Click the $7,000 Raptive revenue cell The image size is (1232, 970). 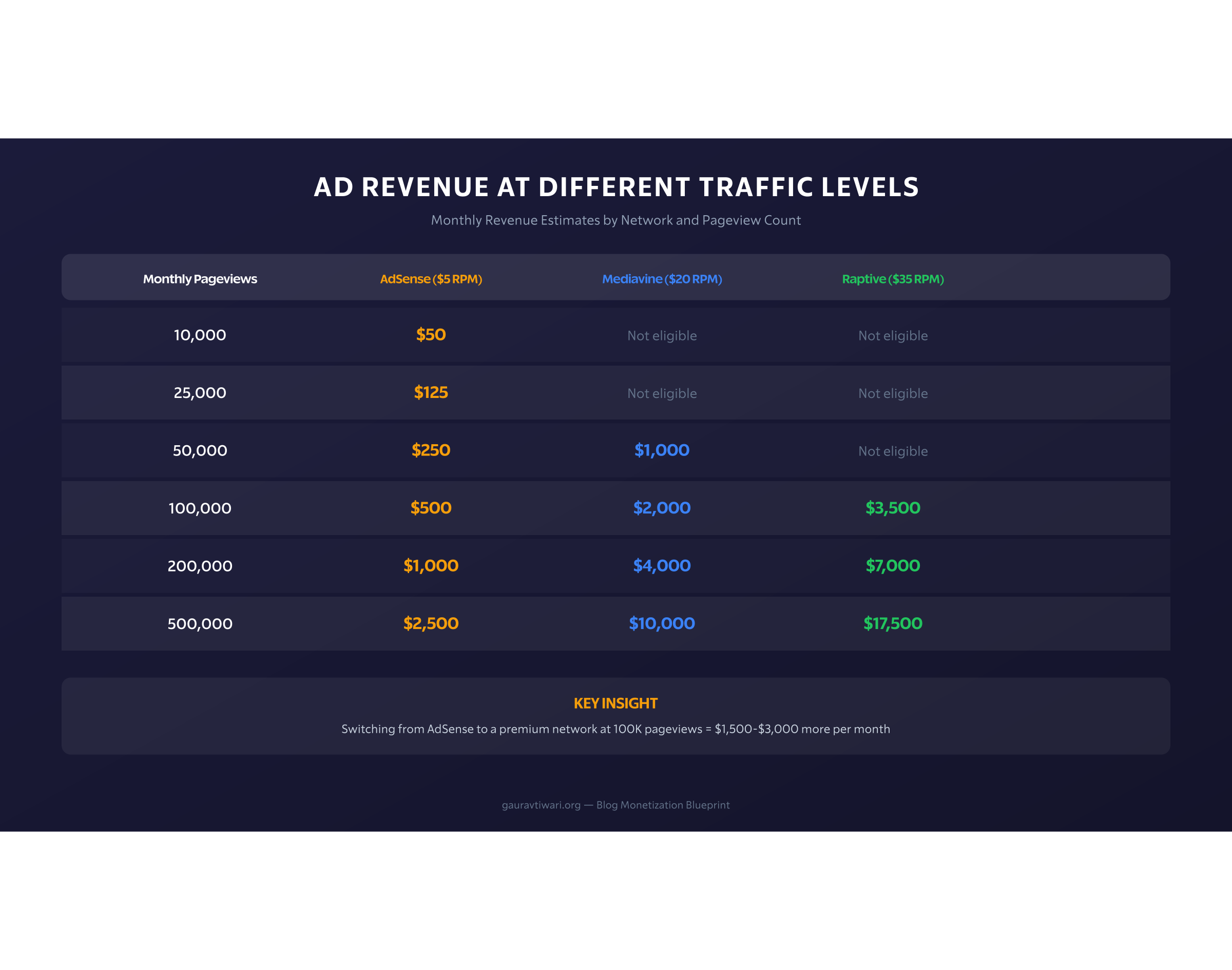[893, 566]
